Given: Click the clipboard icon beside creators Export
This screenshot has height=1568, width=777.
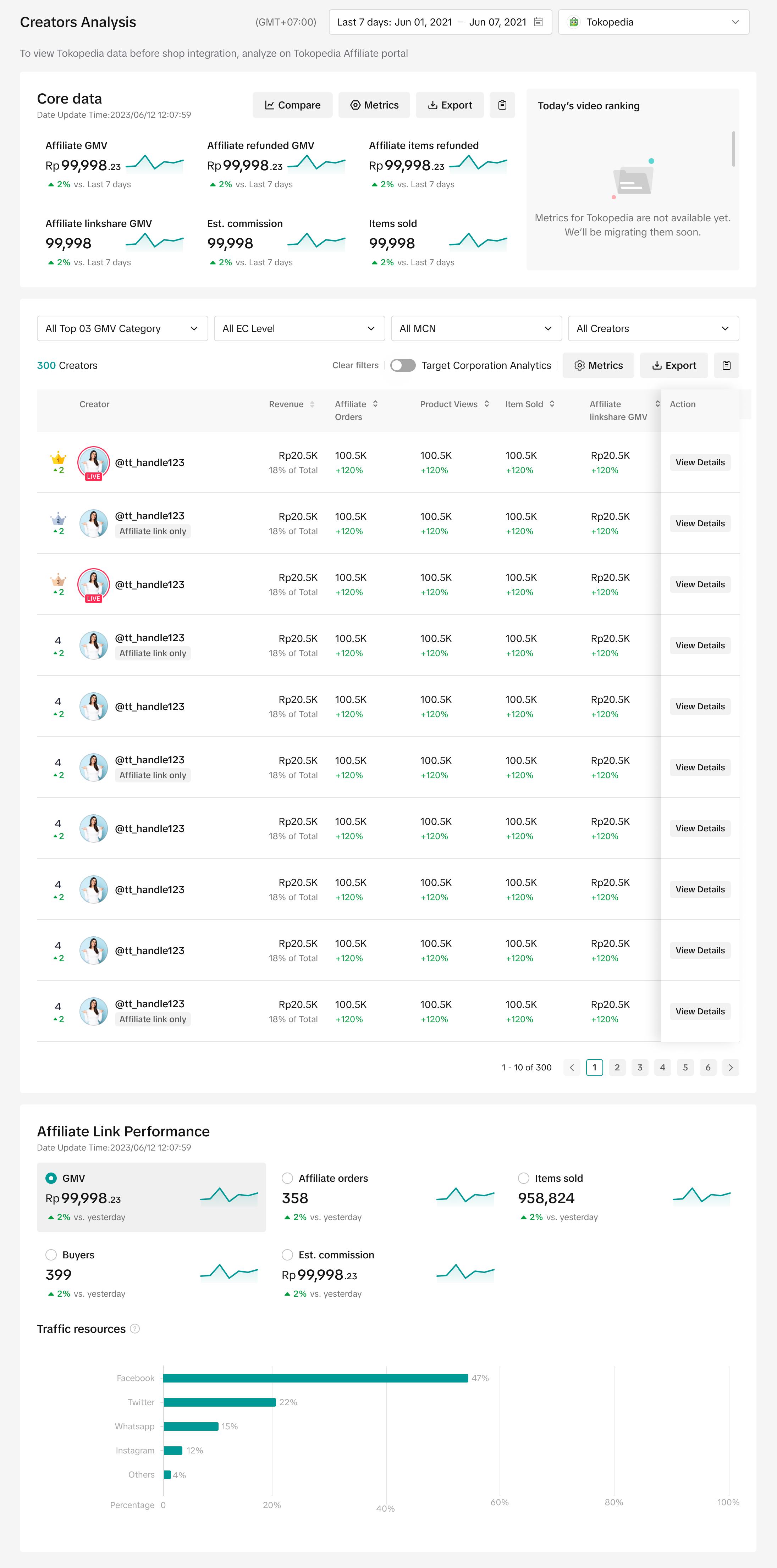Looking at the screenshot, I should tap(726, 365).
